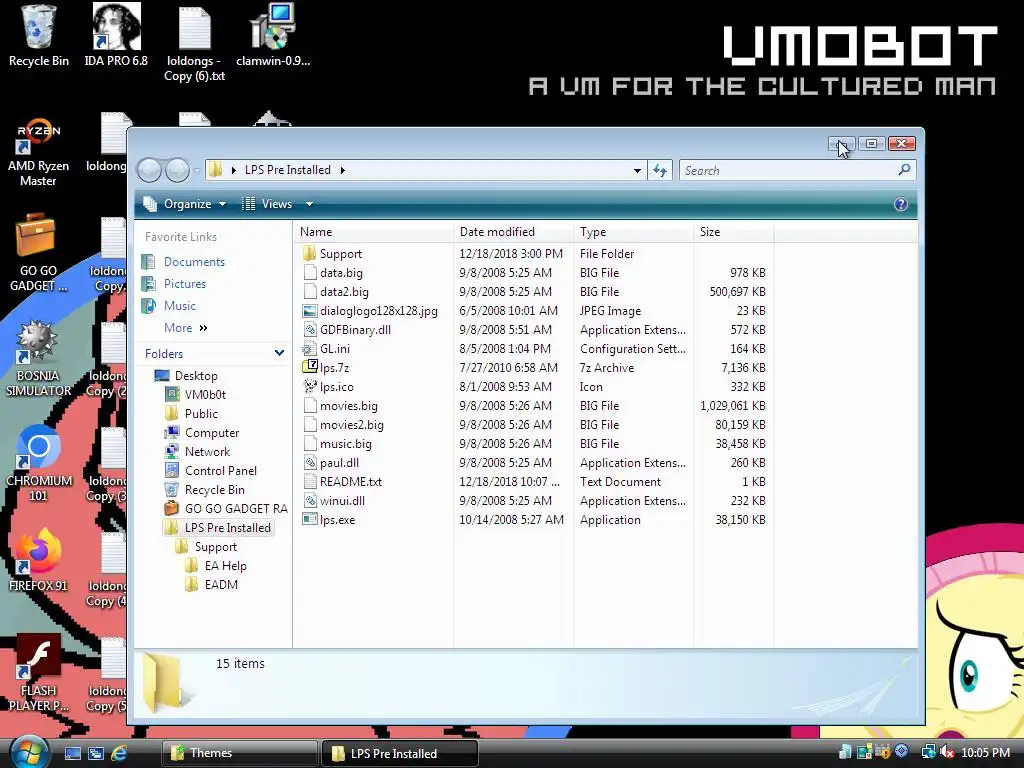Select loldongs - Copy (6).txt file icon
The height and width of the screenshot is (768, 1024).
(195, 42)
